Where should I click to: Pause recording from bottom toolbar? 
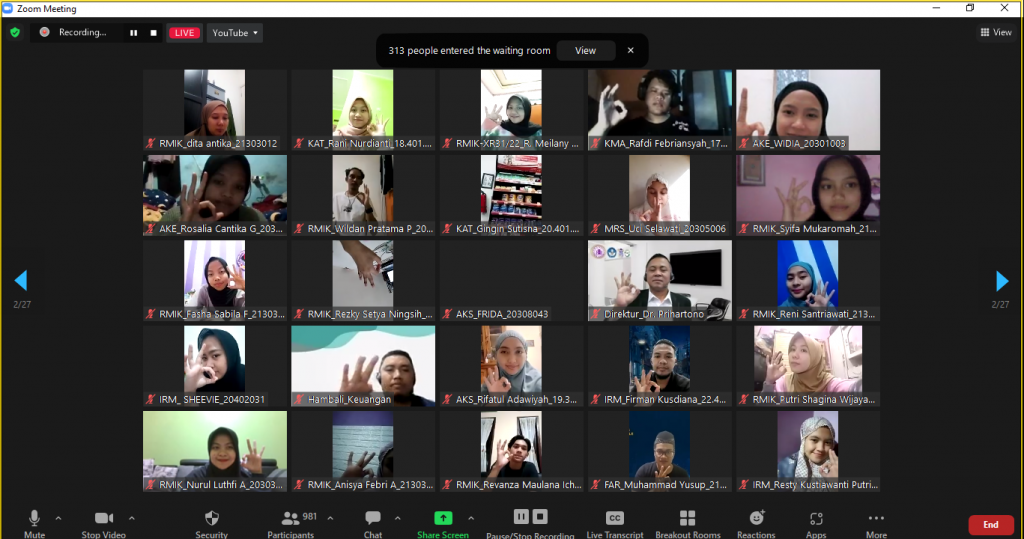pos(520,517)
